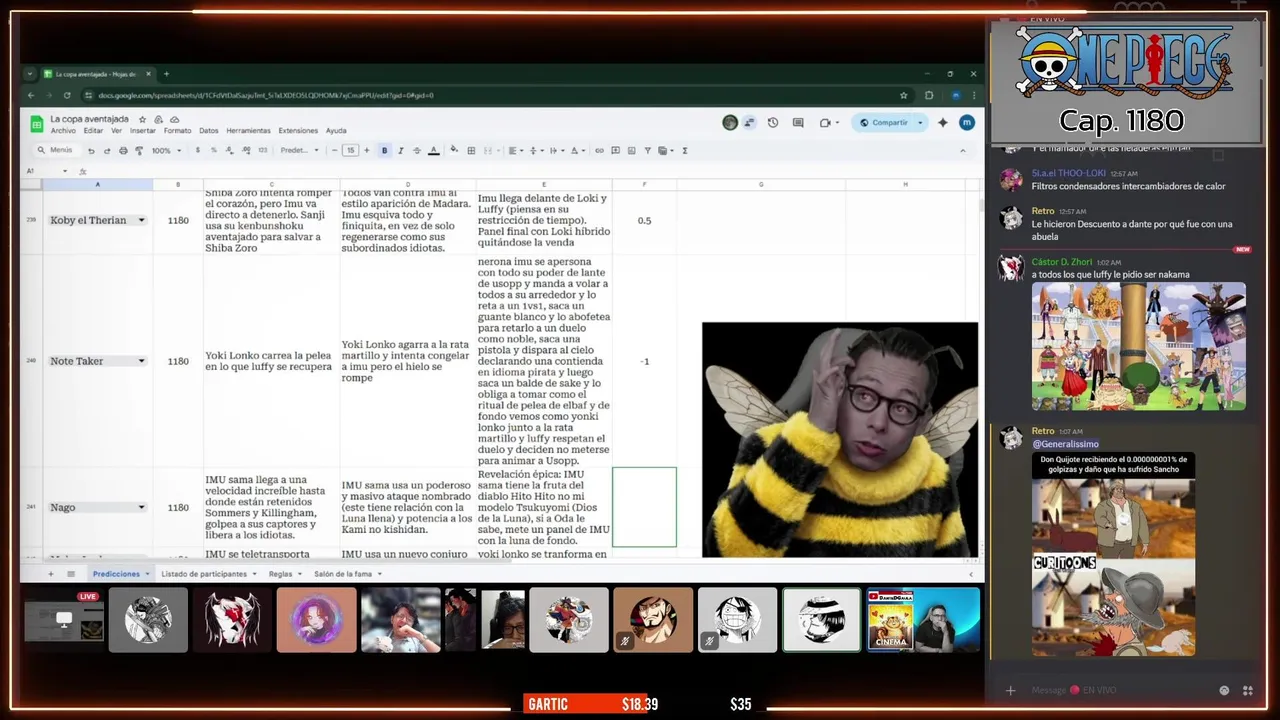Open version history clock icon
1280x720 pixels.
pos(773,122)
